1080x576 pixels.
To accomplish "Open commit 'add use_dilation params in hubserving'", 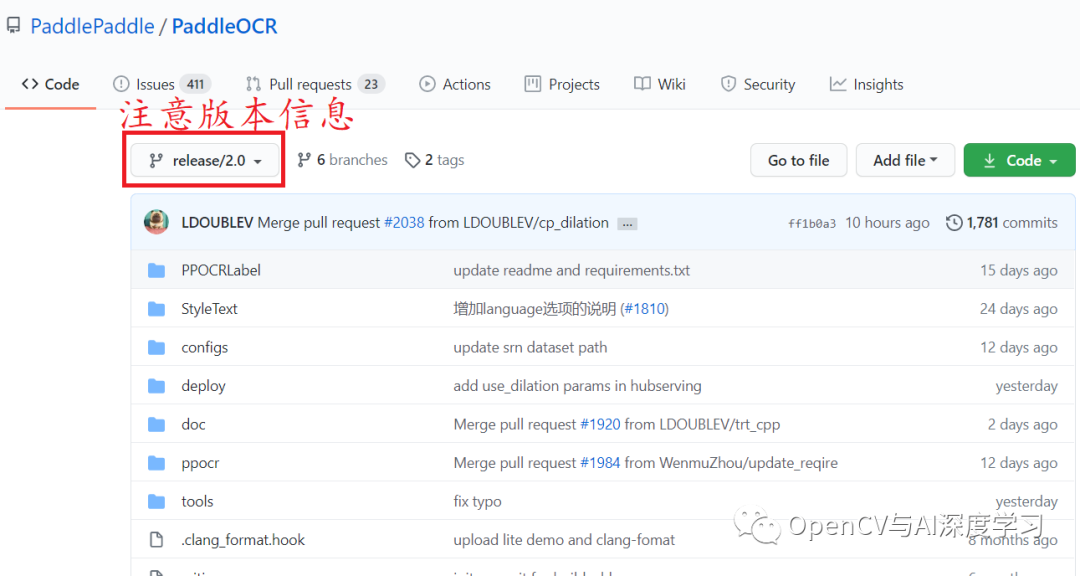I will (577, 386).
